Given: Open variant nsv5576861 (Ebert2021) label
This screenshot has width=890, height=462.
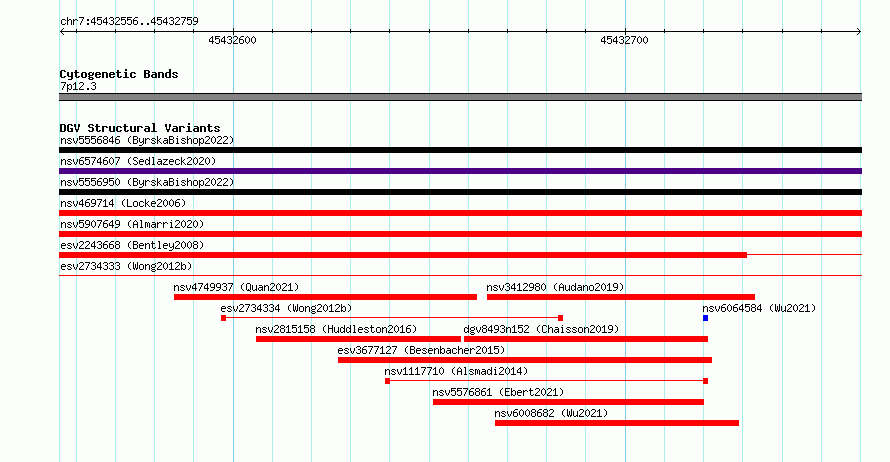Looking at the screenshot, I should coord(498,392).
